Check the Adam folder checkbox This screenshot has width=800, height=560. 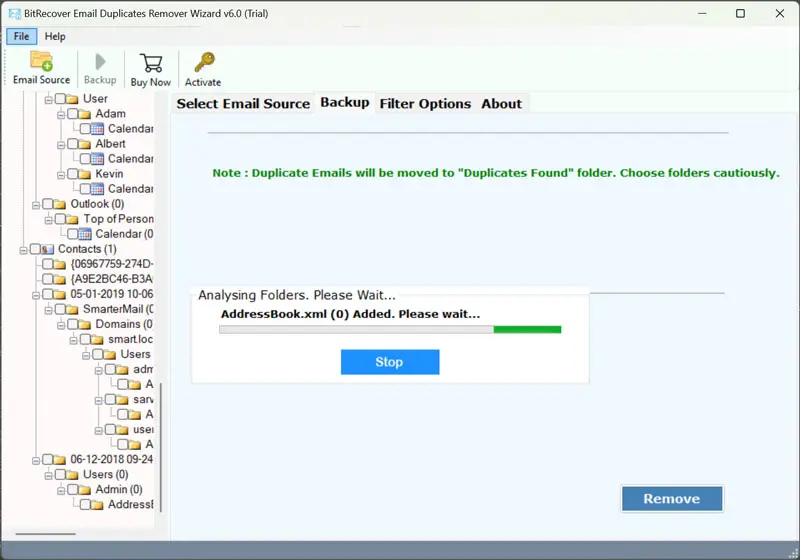72,113
